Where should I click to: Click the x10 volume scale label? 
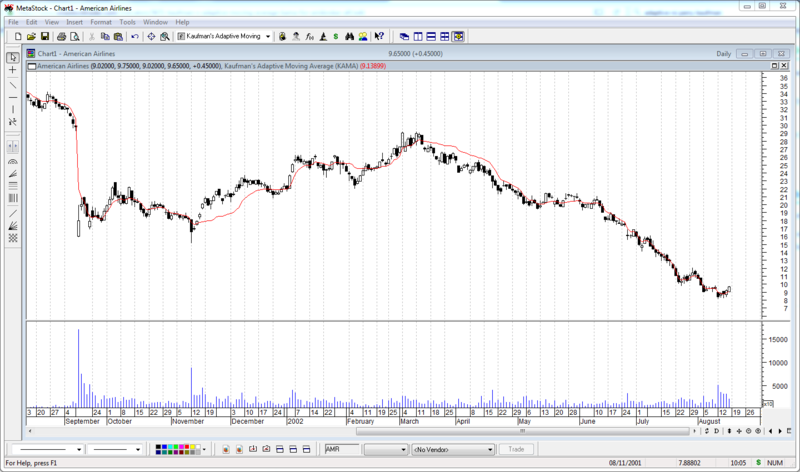(767, 403)
